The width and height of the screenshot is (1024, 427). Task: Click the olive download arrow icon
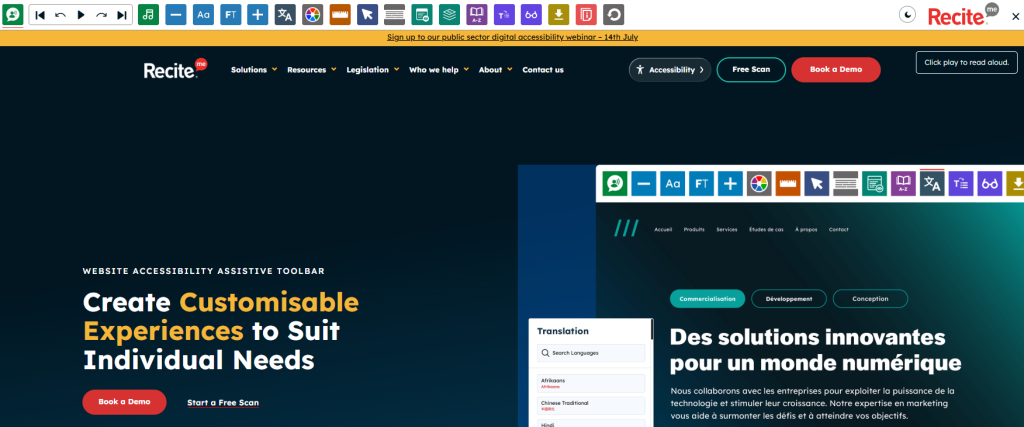559,14
